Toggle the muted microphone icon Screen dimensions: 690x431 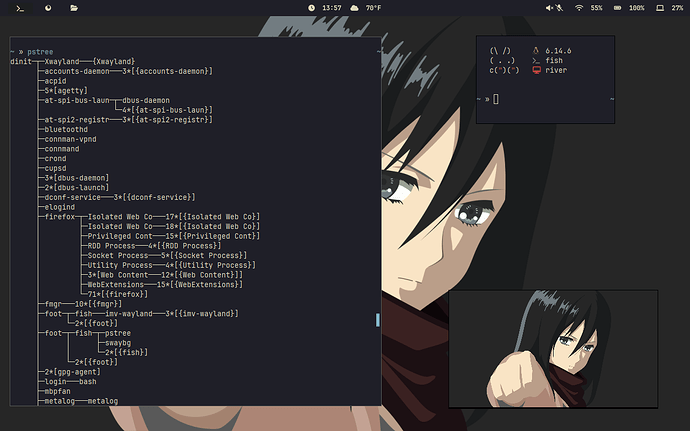click(559, 8)
